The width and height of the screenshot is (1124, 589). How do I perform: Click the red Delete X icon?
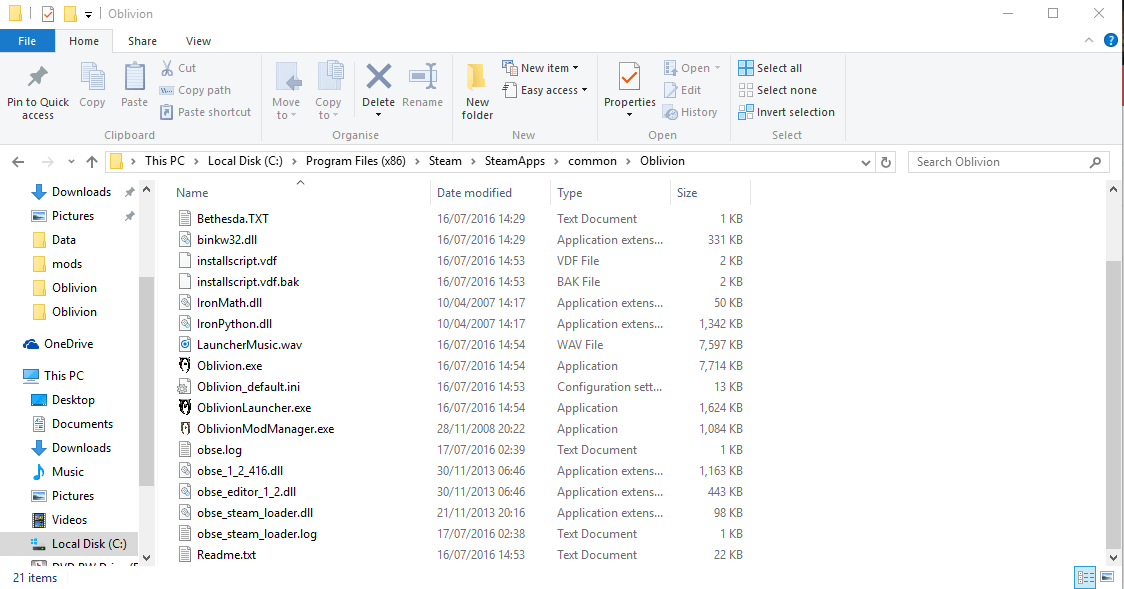pos(378,76)
